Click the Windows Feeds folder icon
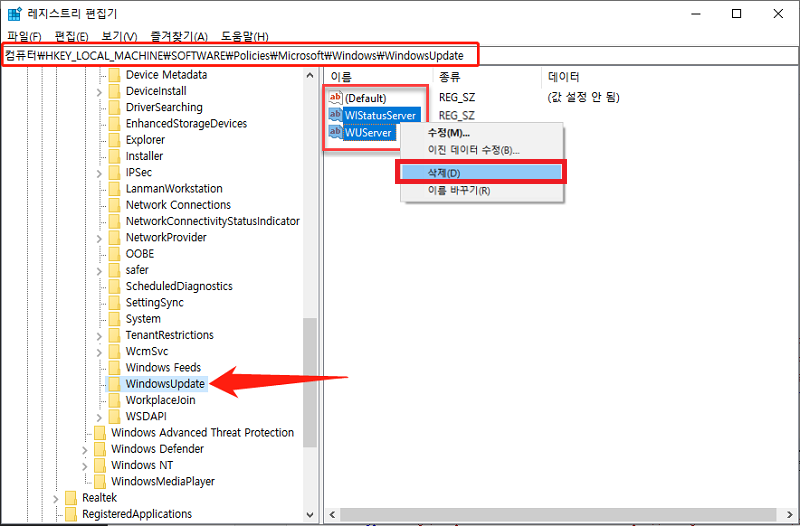The image size is (800, 526). 114,368
